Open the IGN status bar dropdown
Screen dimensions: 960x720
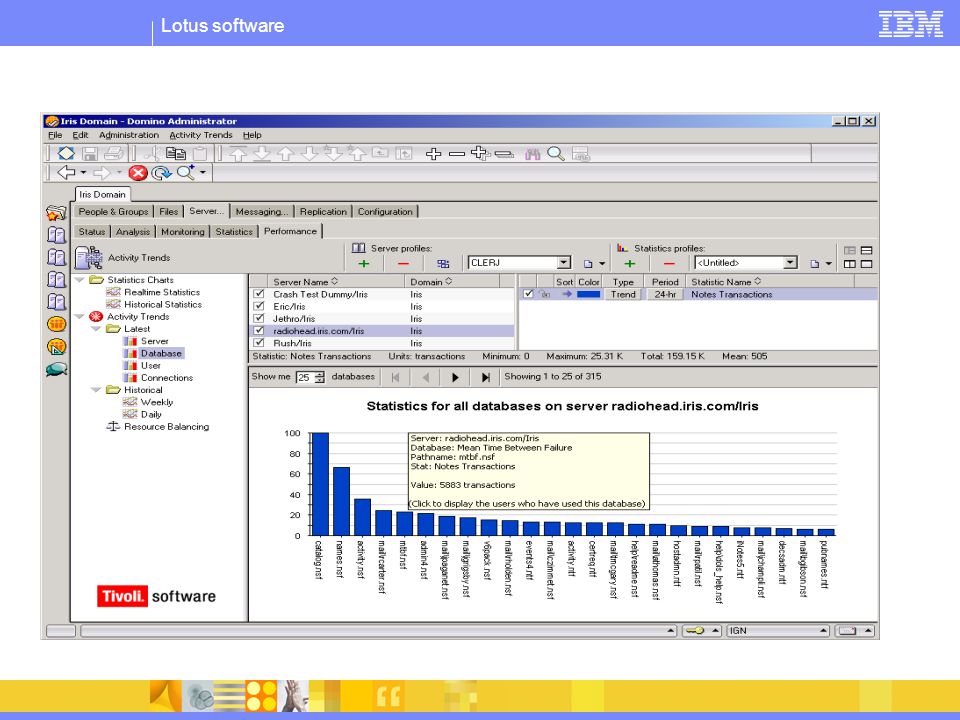coord(823,631)
